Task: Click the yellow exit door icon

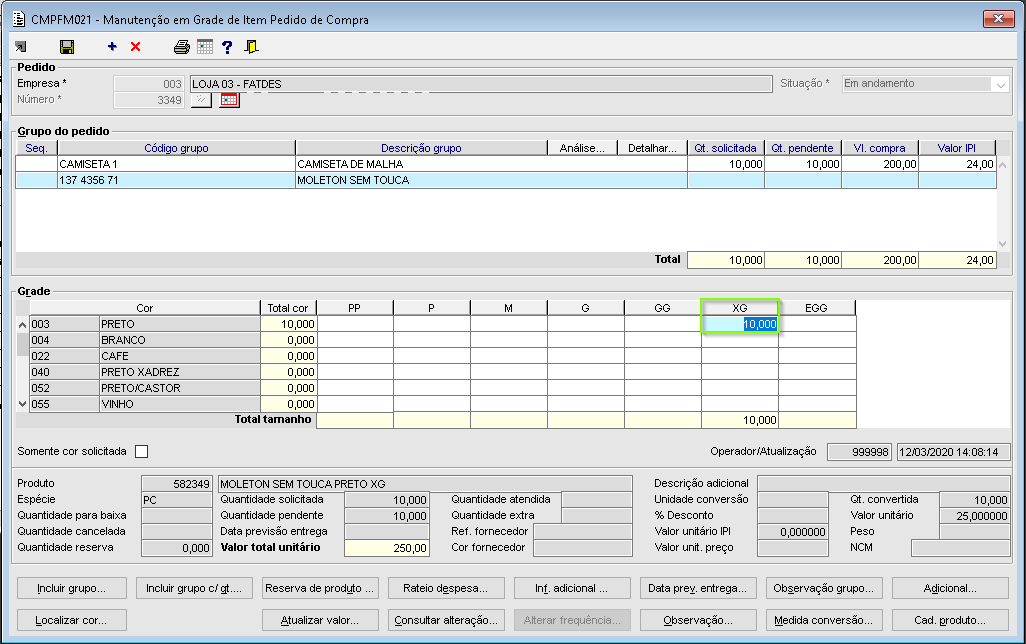Action: pyautogui.click(x=251, y=47)
